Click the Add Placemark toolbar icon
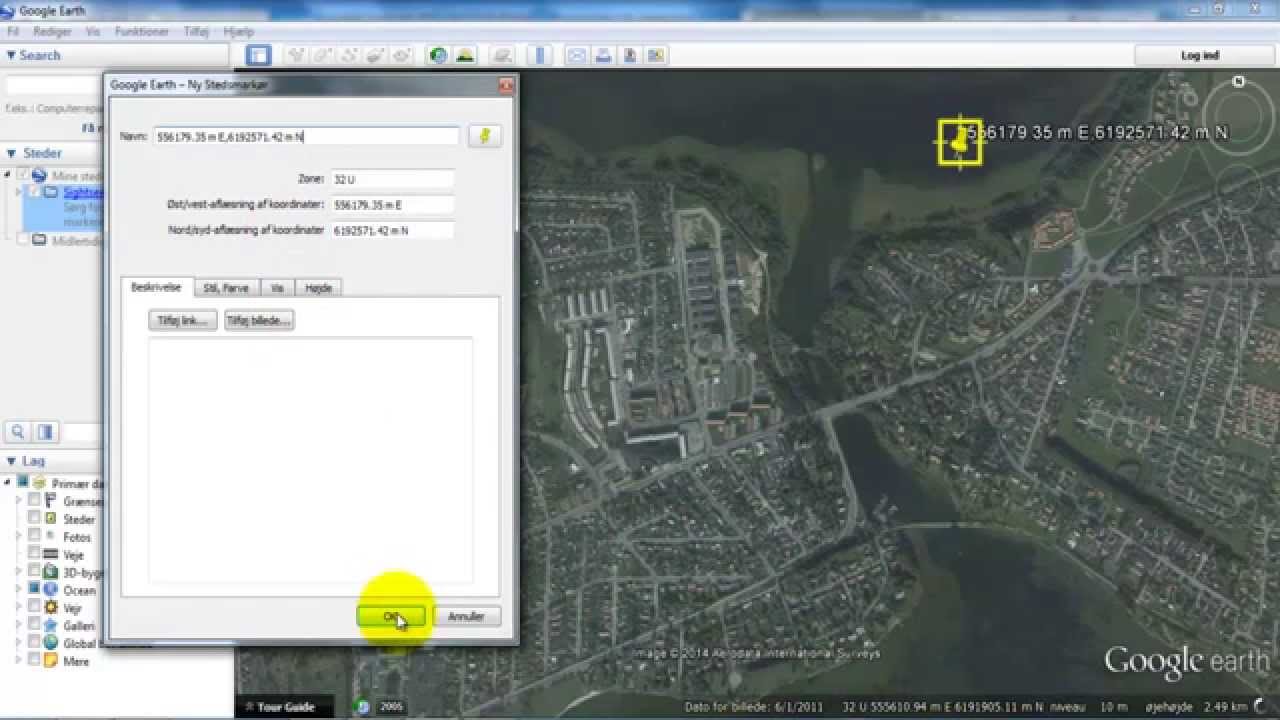This screenshot has height=720, width=1280. click(297, 55)
